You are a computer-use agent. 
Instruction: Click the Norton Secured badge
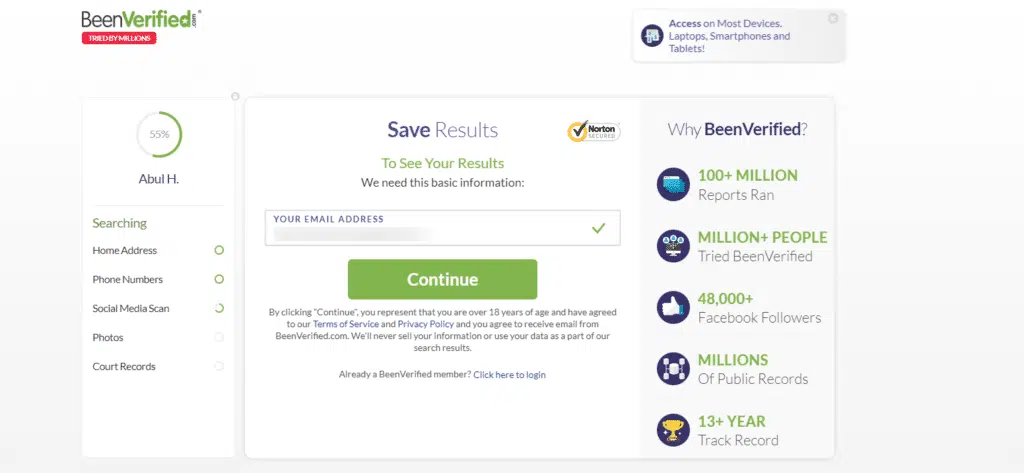click(593, 131)
